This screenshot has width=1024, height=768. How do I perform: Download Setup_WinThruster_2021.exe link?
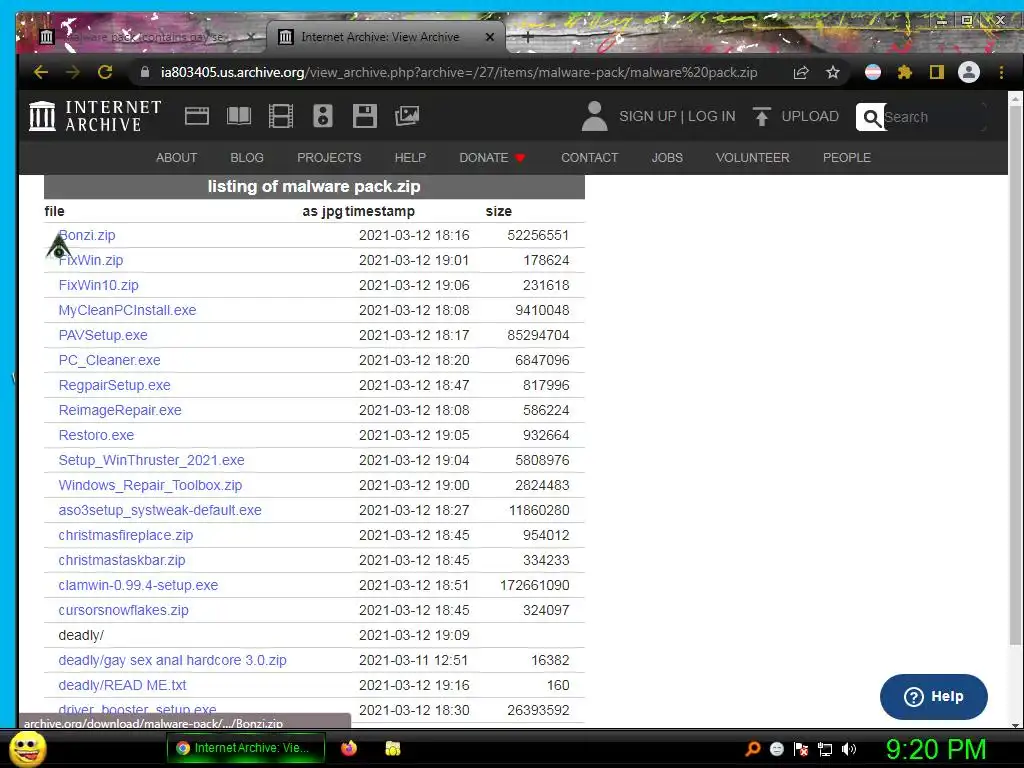coord(152,460)
